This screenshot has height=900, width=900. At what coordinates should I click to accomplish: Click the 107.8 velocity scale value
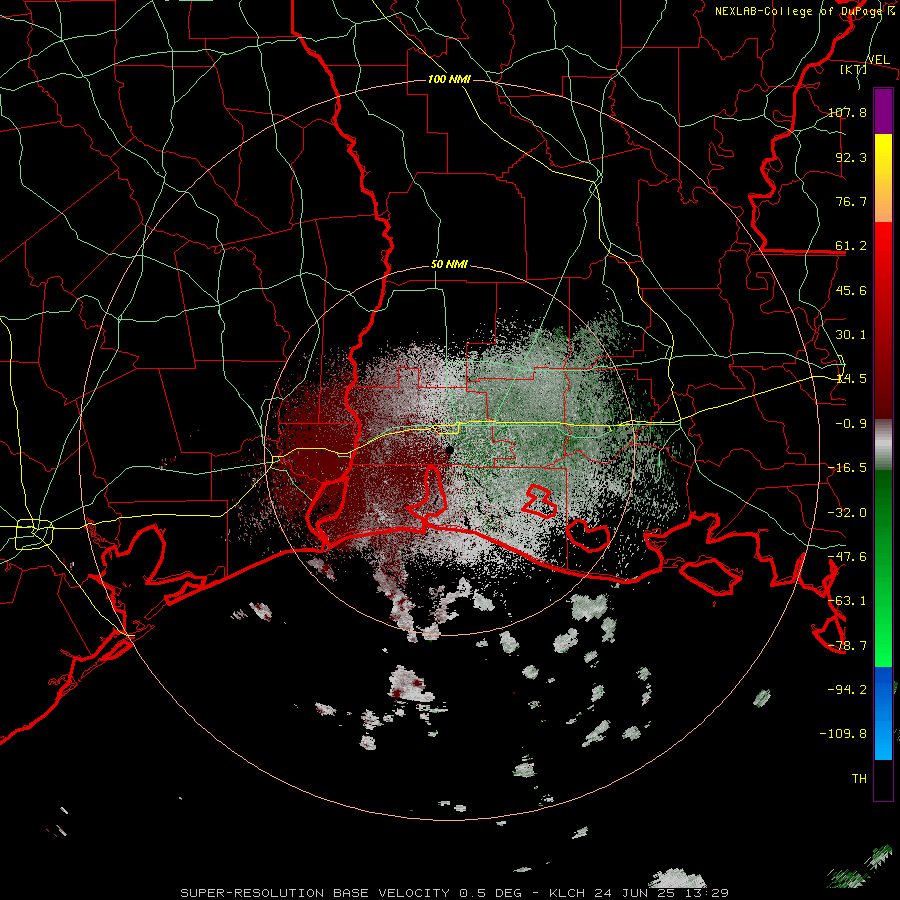pyautogui.click(x=847, y=112)
